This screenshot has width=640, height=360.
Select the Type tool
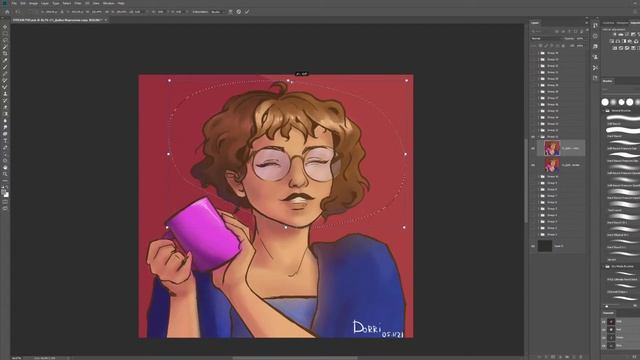(5, 141)
